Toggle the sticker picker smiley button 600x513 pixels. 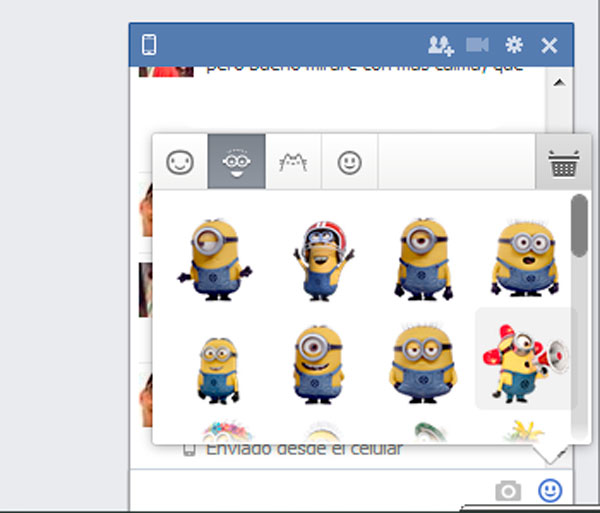coord(549,490)
